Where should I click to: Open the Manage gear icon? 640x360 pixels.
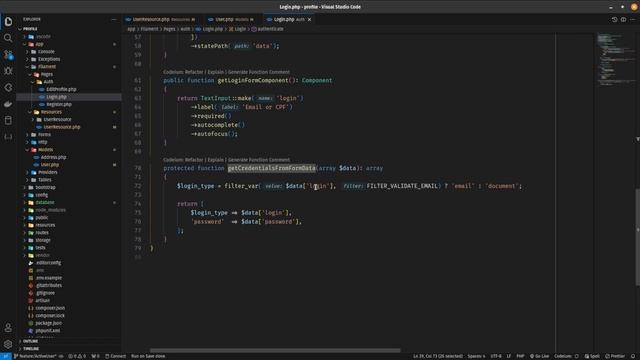click(x=8, y=344)
